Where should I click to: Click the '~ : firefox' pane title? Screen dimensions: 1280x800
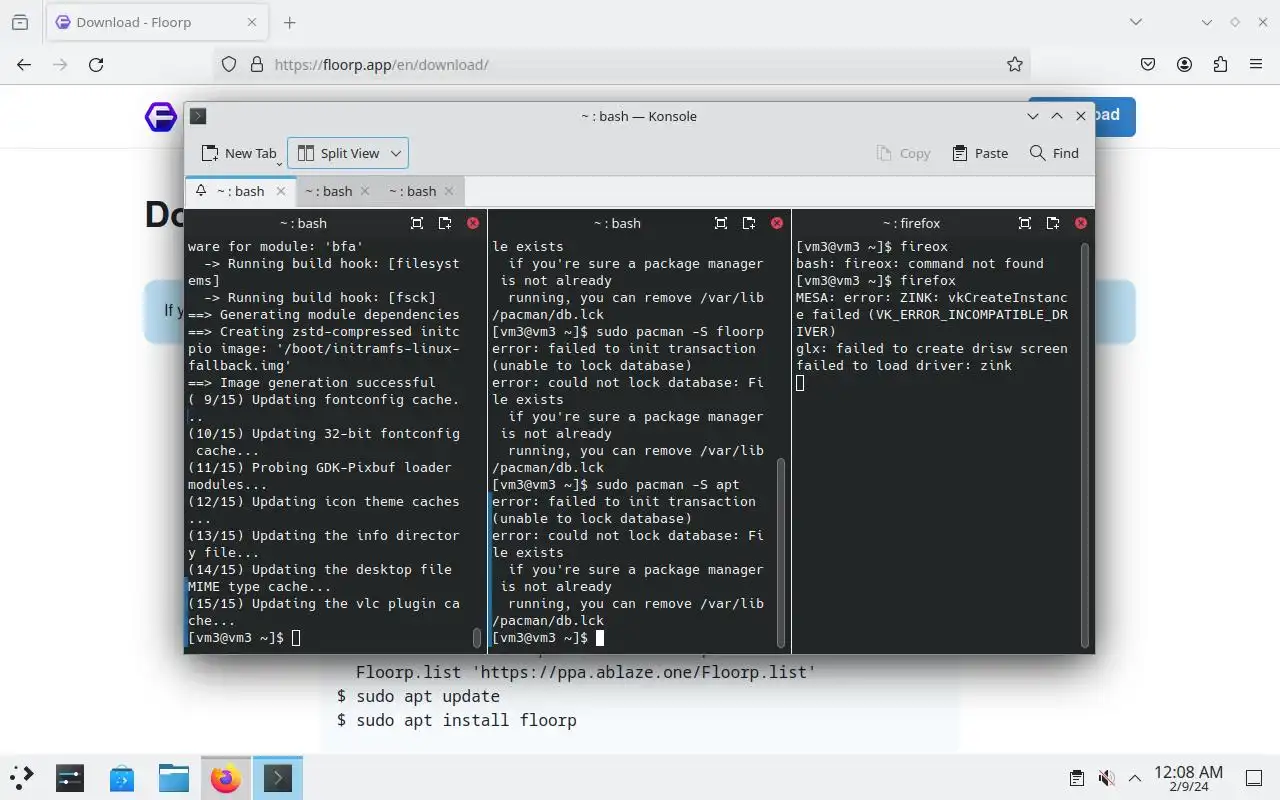[911, 223]
